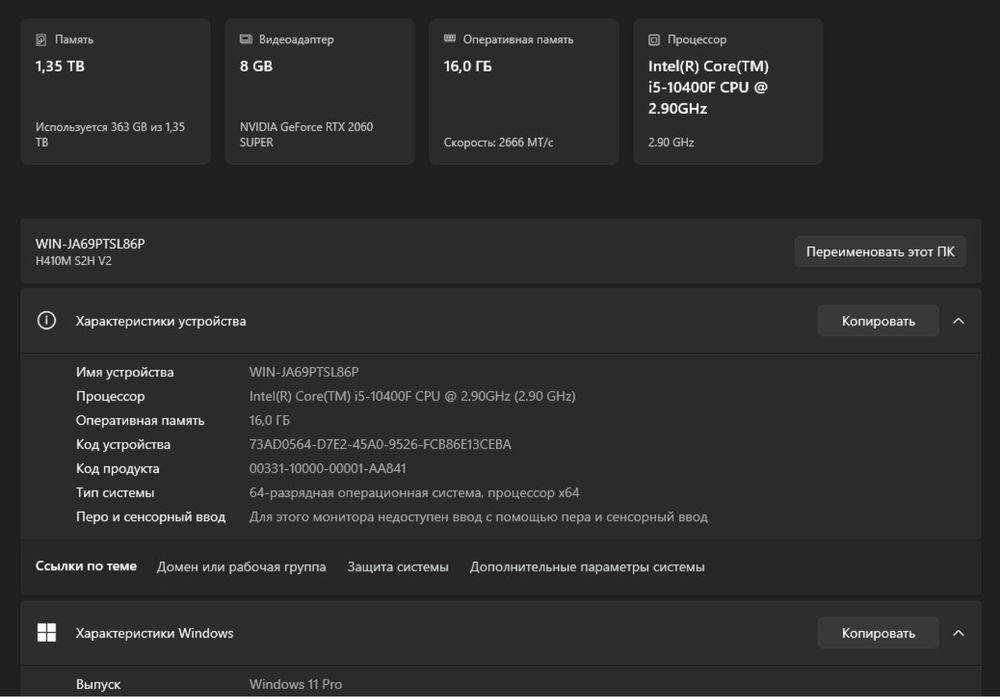Select the device ID 73AD0564-D7E2-45A0-9526-FCB86E13CEBA

pyautogui.click(x=380, y=444)
